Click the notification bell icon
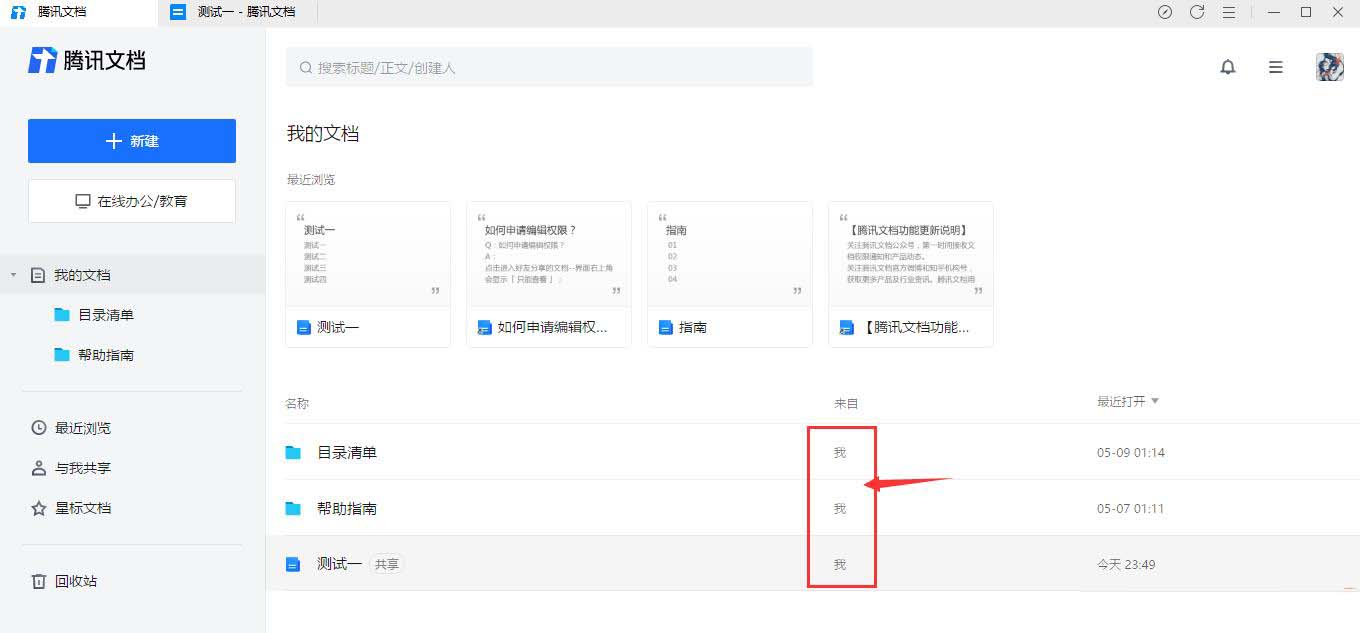The image size is (1360, 633). tap(1228, 67)
